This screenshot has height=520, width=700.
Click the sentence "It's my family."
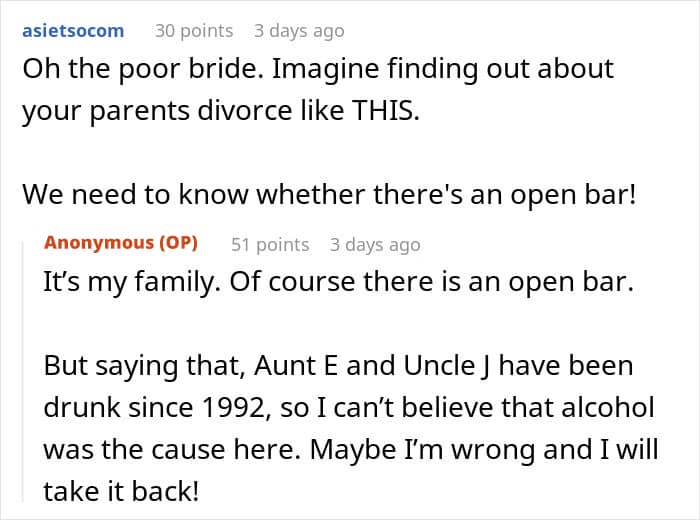tap(132, 282)
